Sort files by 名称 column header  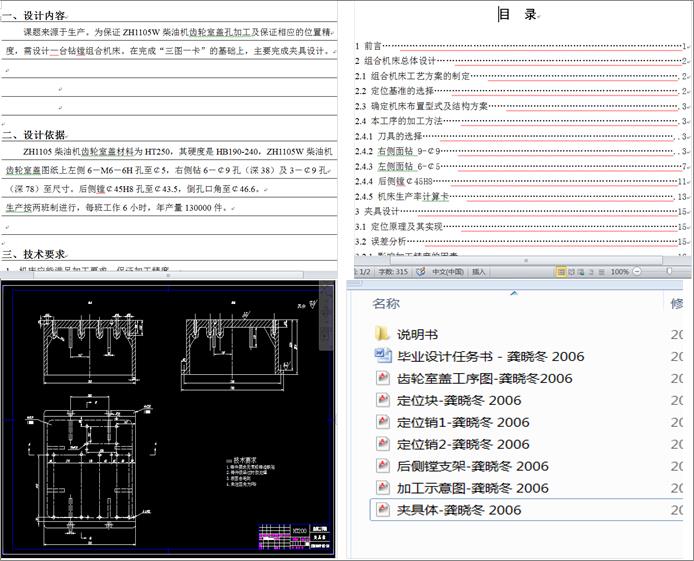[386, 304]
